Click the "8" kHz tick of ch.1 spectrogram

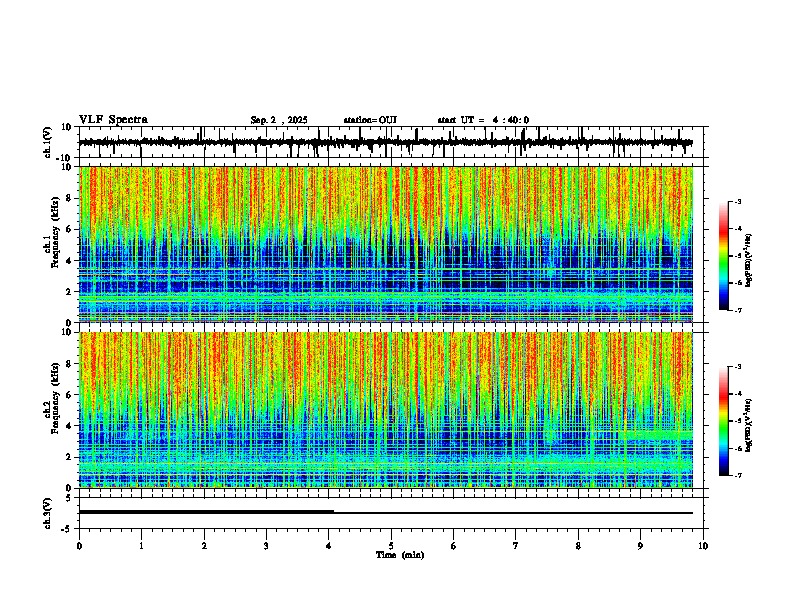pos(69,198)
